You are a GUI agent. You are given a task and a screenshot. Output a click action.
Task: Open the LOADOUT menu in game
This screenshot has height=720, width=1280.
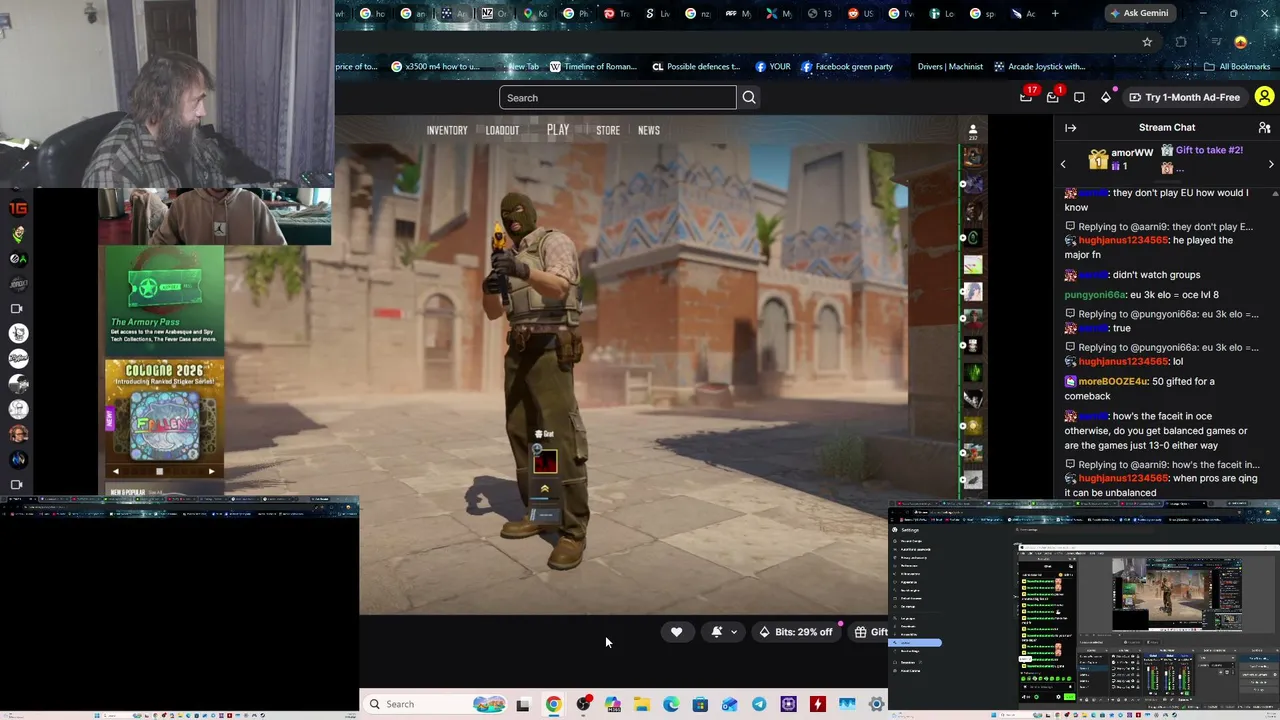(502, 131)
